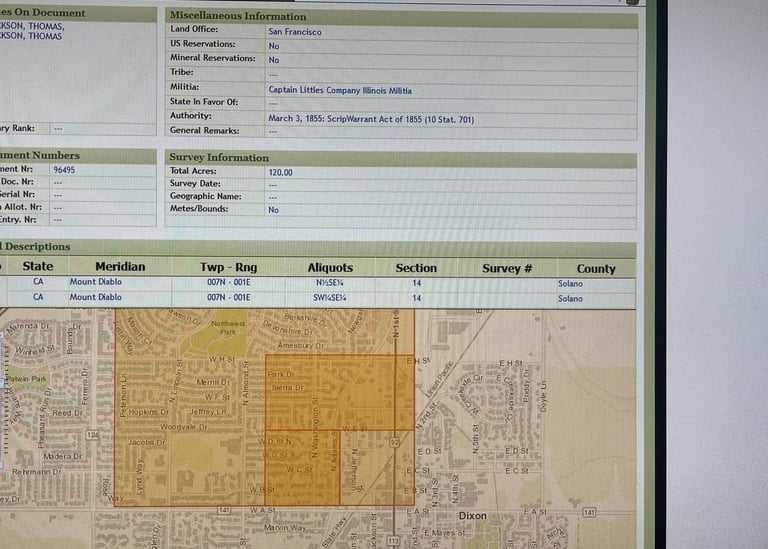Click the Captain Littles Company Illinois Militia value
This screenshot has height=549, width=768.
pos(340,90)
